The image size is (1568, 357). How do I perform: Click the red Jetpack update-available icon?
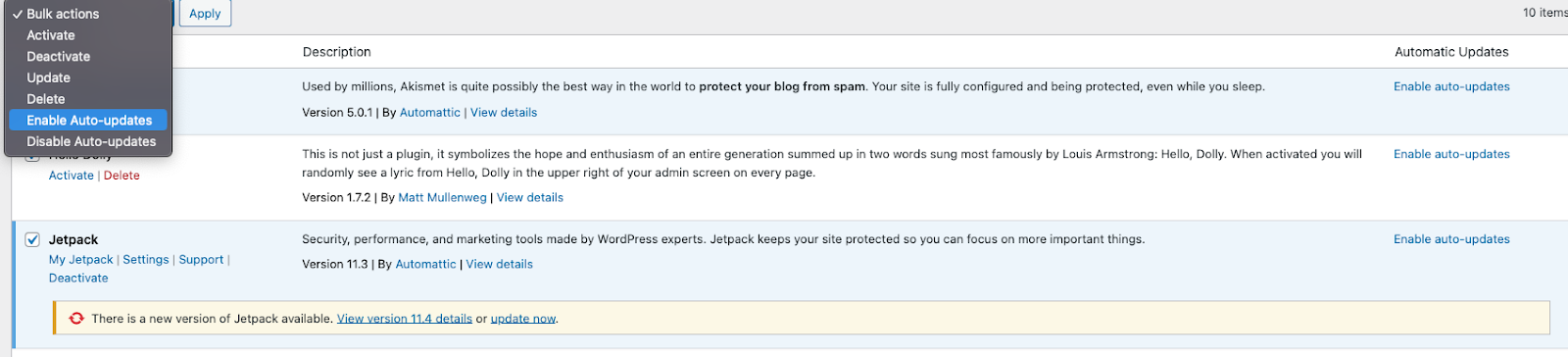point(76,319)
